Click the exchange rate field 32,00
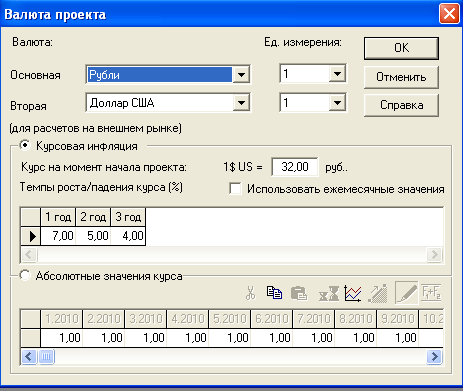 pyautogui.click(x=295, y=167)
